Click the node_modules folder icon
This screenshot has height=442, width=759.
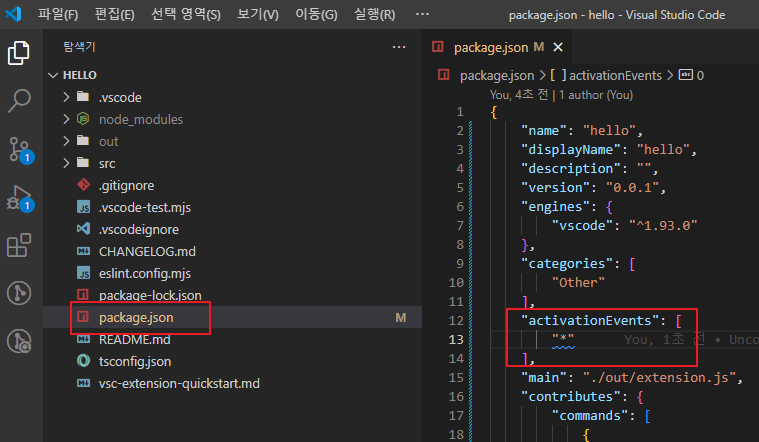(83, 119)
